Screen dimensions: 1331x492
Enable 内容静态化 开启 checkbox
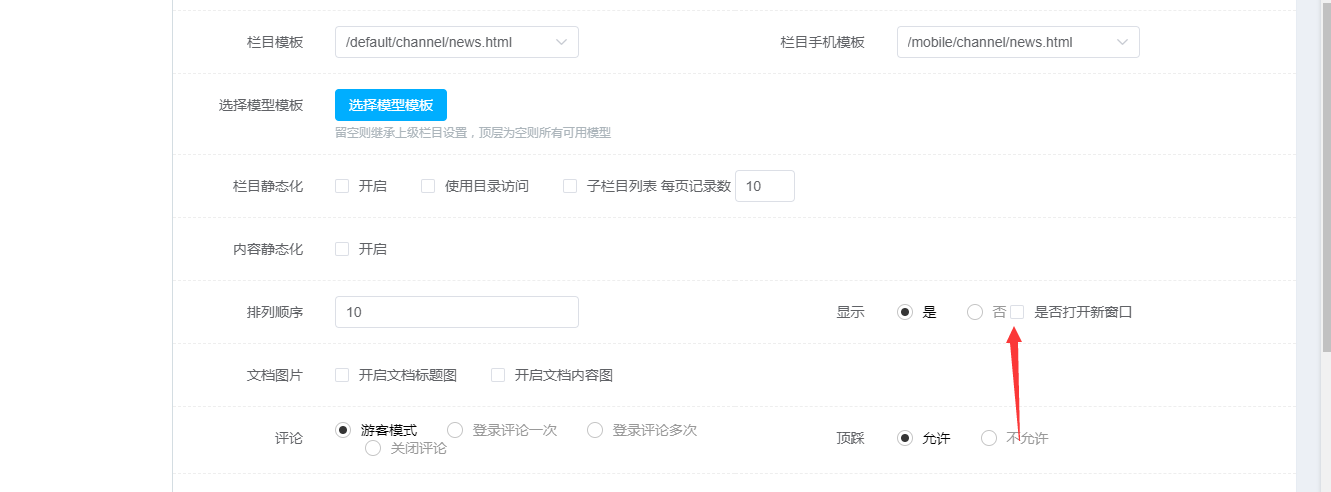click(x=342, y=249)
